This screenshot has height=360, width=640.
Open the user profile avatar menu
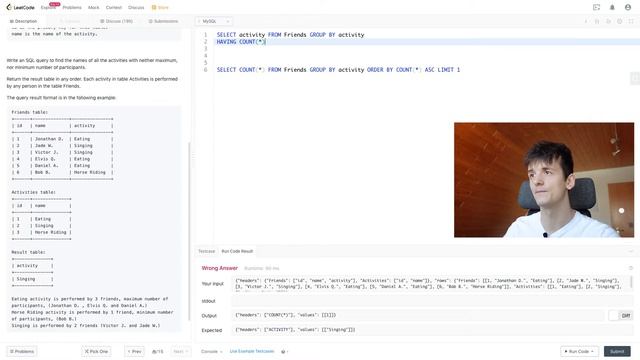coord(628,7)
